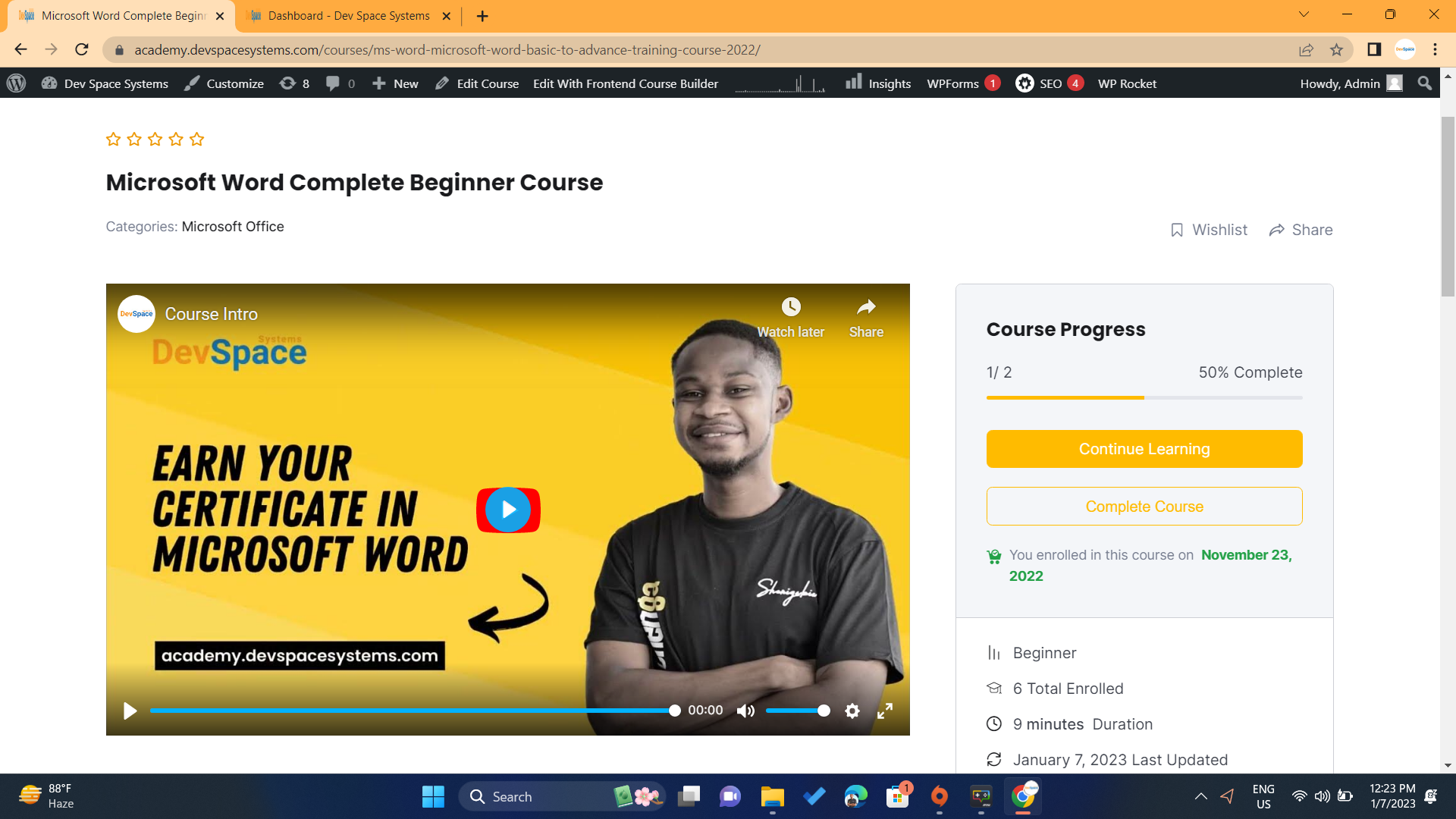
Task: Enter fullscreen mode on the video
Action: point(885,711)
